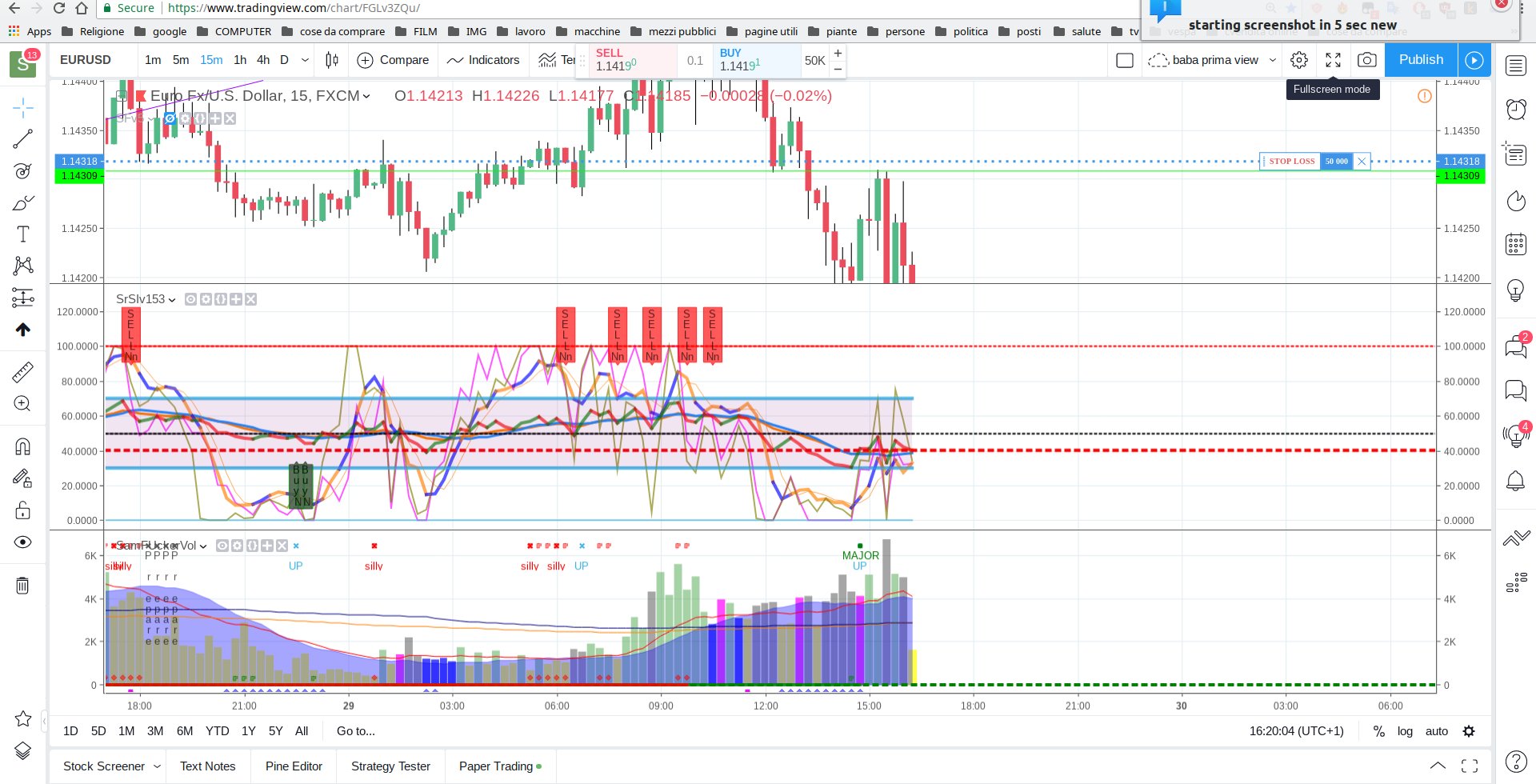1536x784 pixels.
Task: Set the 1D date range
Action: (70, 731)
